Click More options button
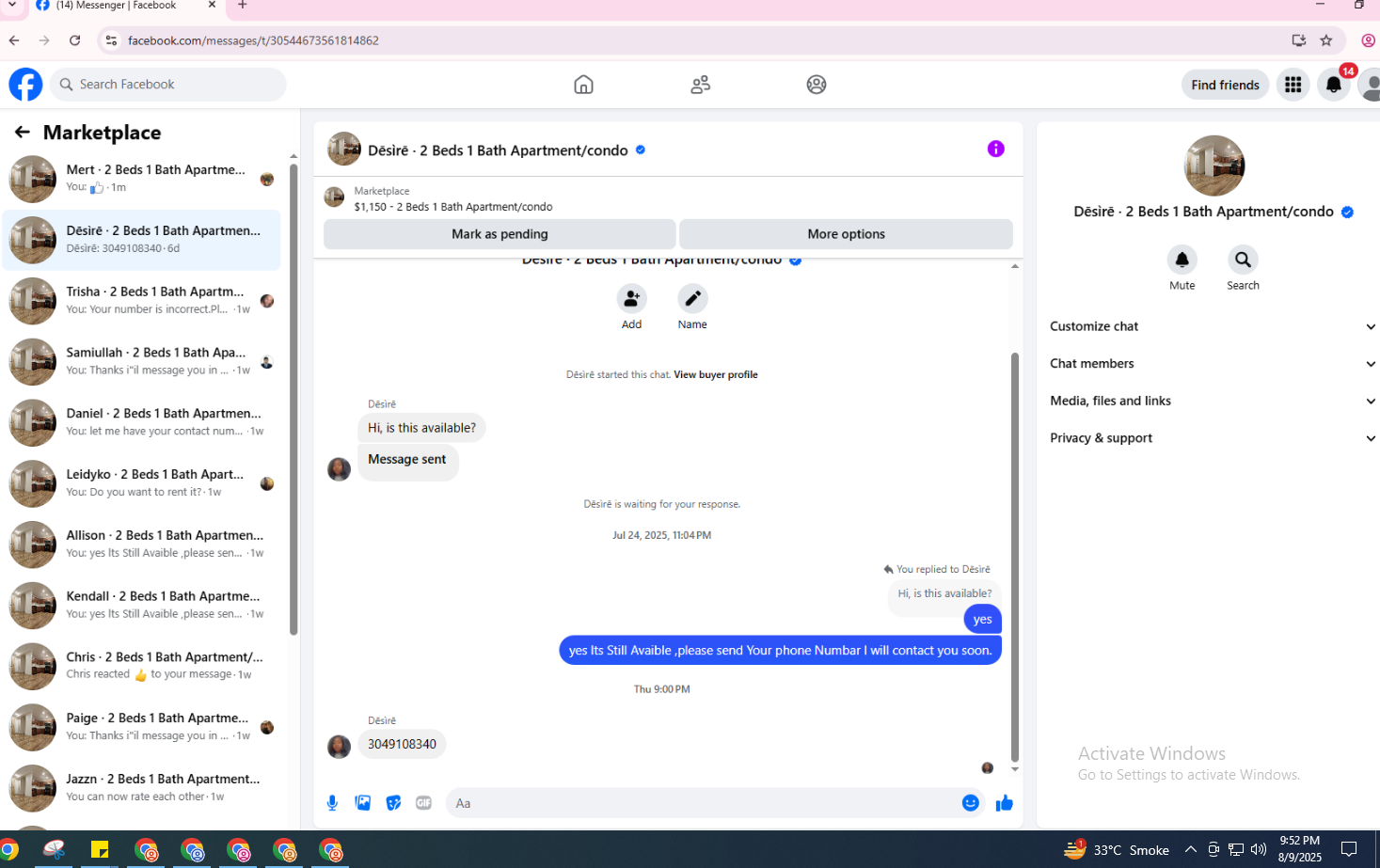1380x868 pixels. click(x=846, y=234)
